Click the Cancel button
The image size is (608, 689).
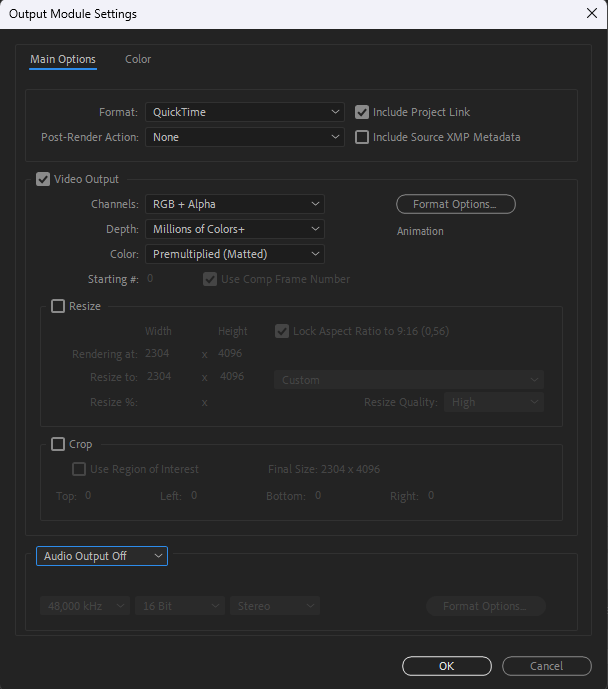(546, 666)
